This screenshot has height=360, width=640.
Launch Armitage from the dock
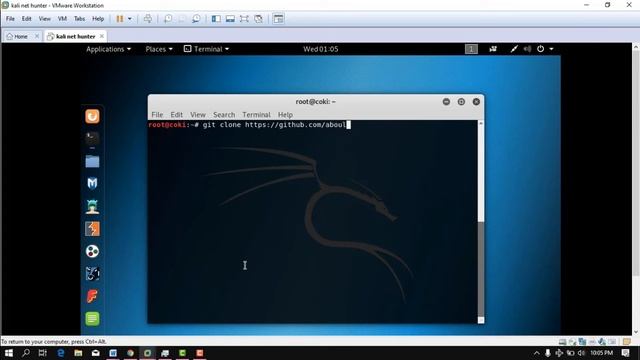pos(92,206)
